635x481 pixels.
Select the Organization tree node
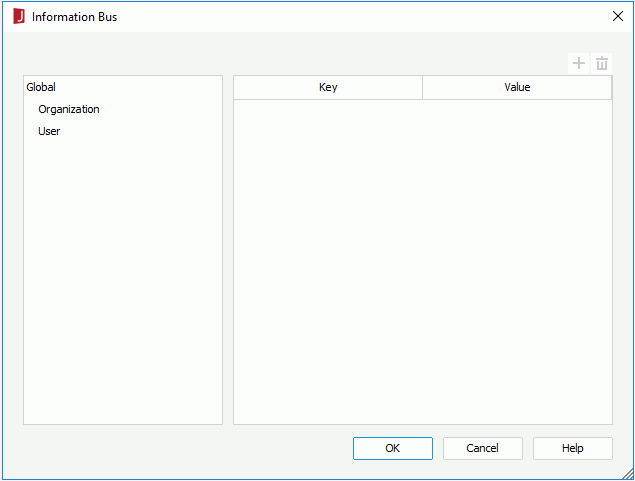click(x=69, y=109)
